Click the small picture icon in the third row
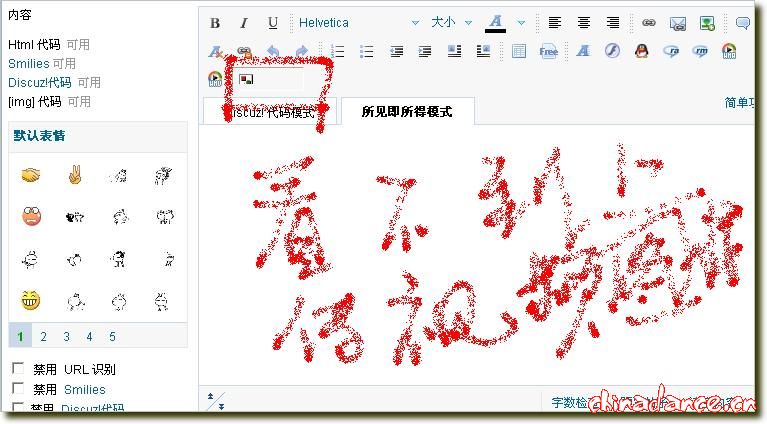This screenshot has width=767, height=424. (246, 79)
